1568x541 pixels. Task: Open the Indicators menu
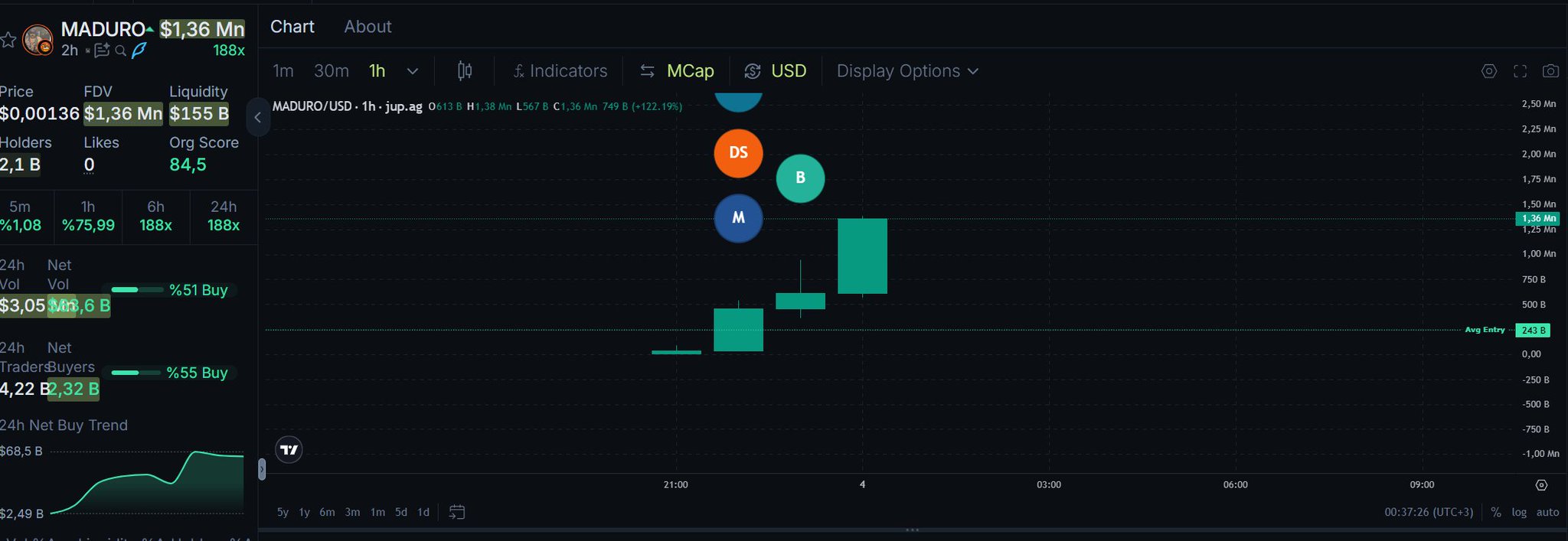coord(560,71)
